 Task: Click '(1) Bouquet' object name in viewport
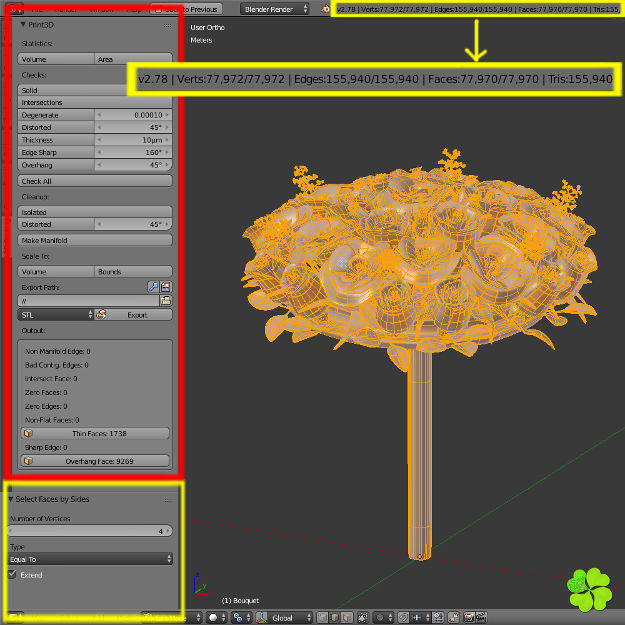click(x=240, y=600)
